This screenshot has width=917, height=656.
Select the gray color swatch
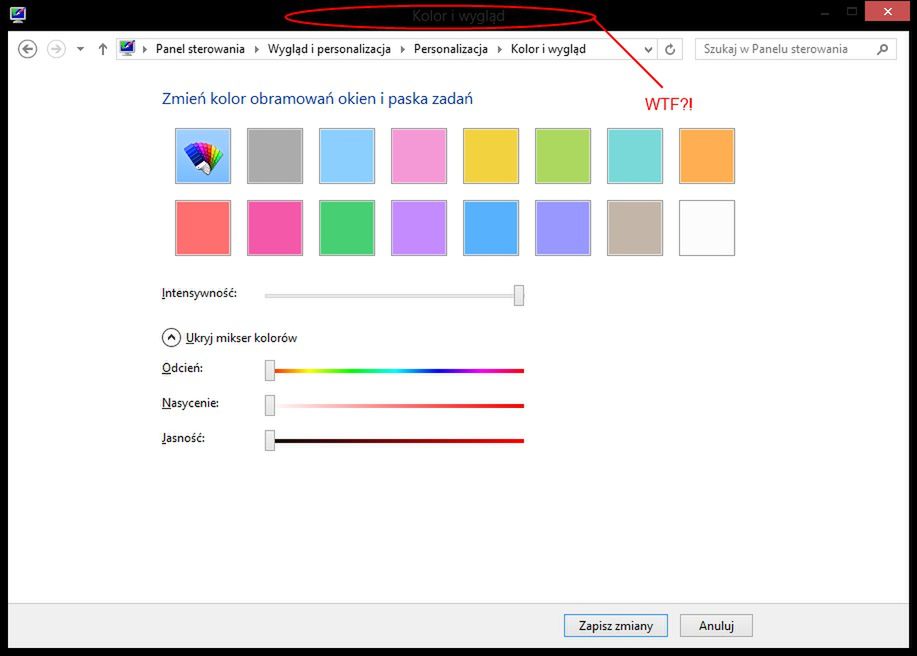275,156
